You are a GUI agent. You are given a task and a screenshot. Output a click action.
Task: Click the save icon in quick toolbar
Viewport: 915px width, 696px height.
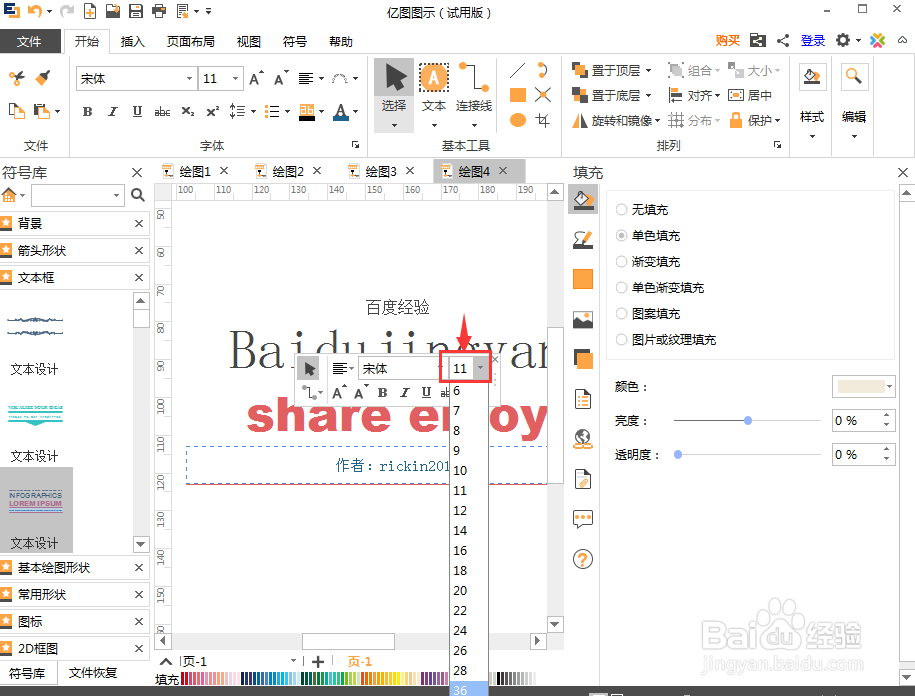pos(135,11)
